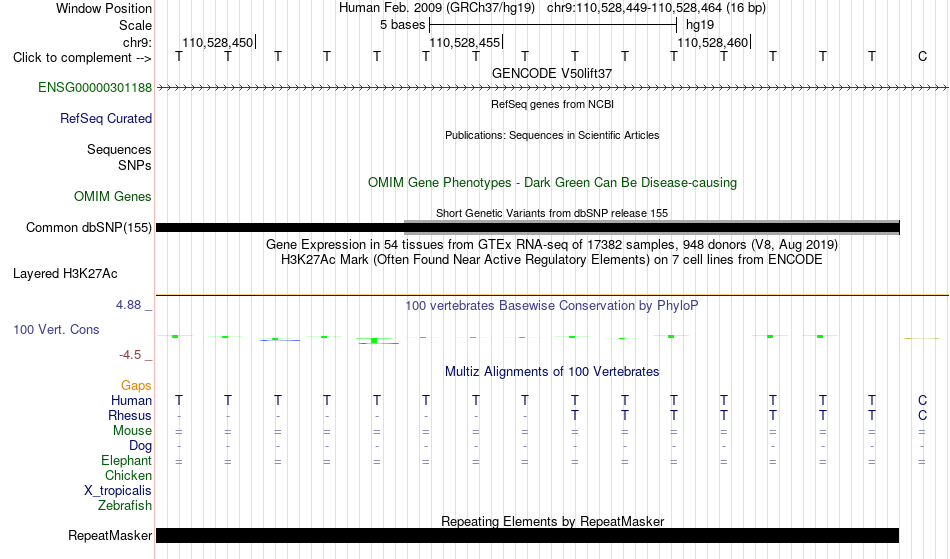Open the 100 Vert. Cons label
This screenshot has height=559, width=950.
point(56,329)
